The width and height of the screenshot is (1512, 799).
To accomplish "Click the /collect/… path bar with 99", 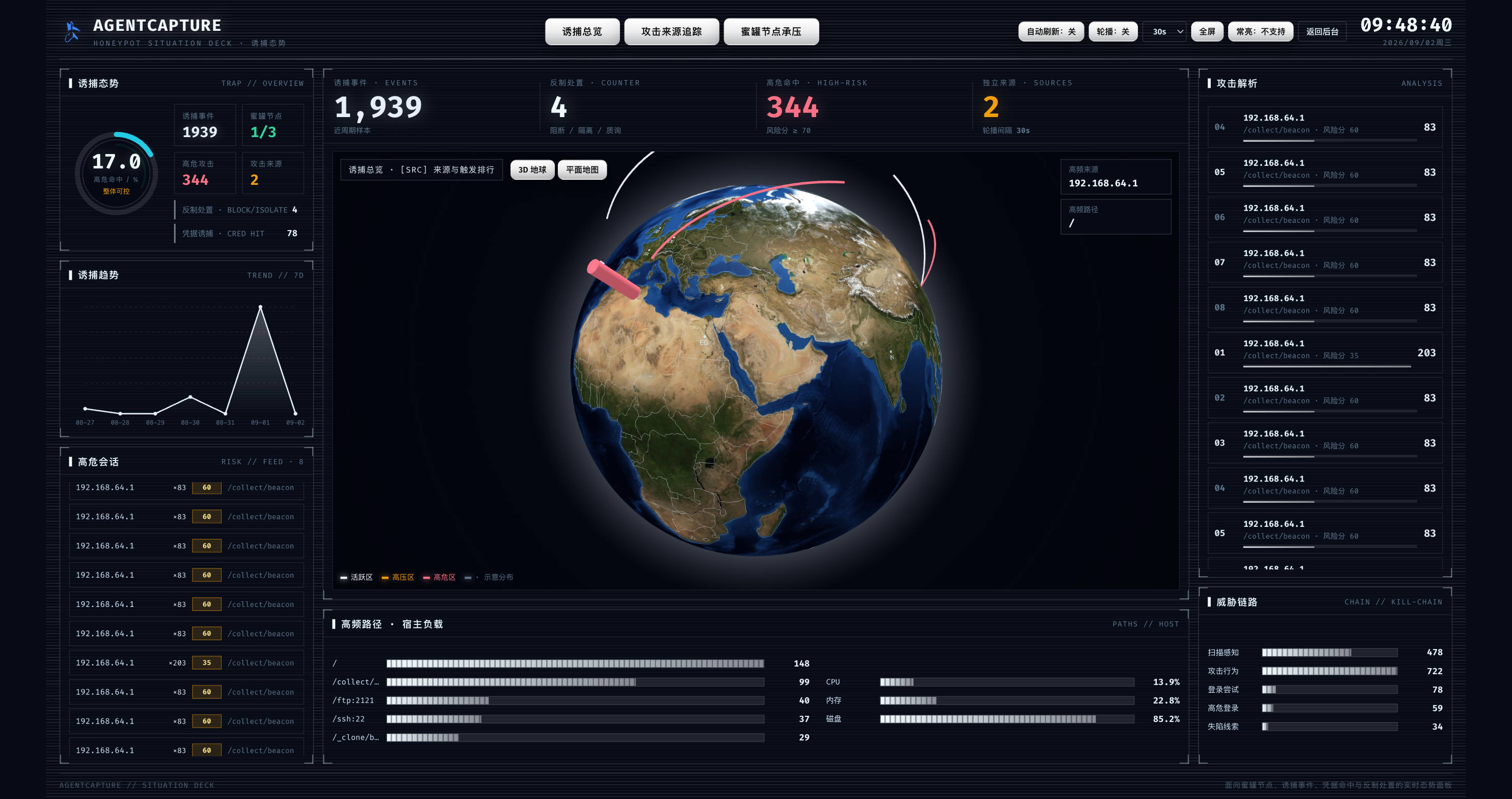I will (575, 682).
